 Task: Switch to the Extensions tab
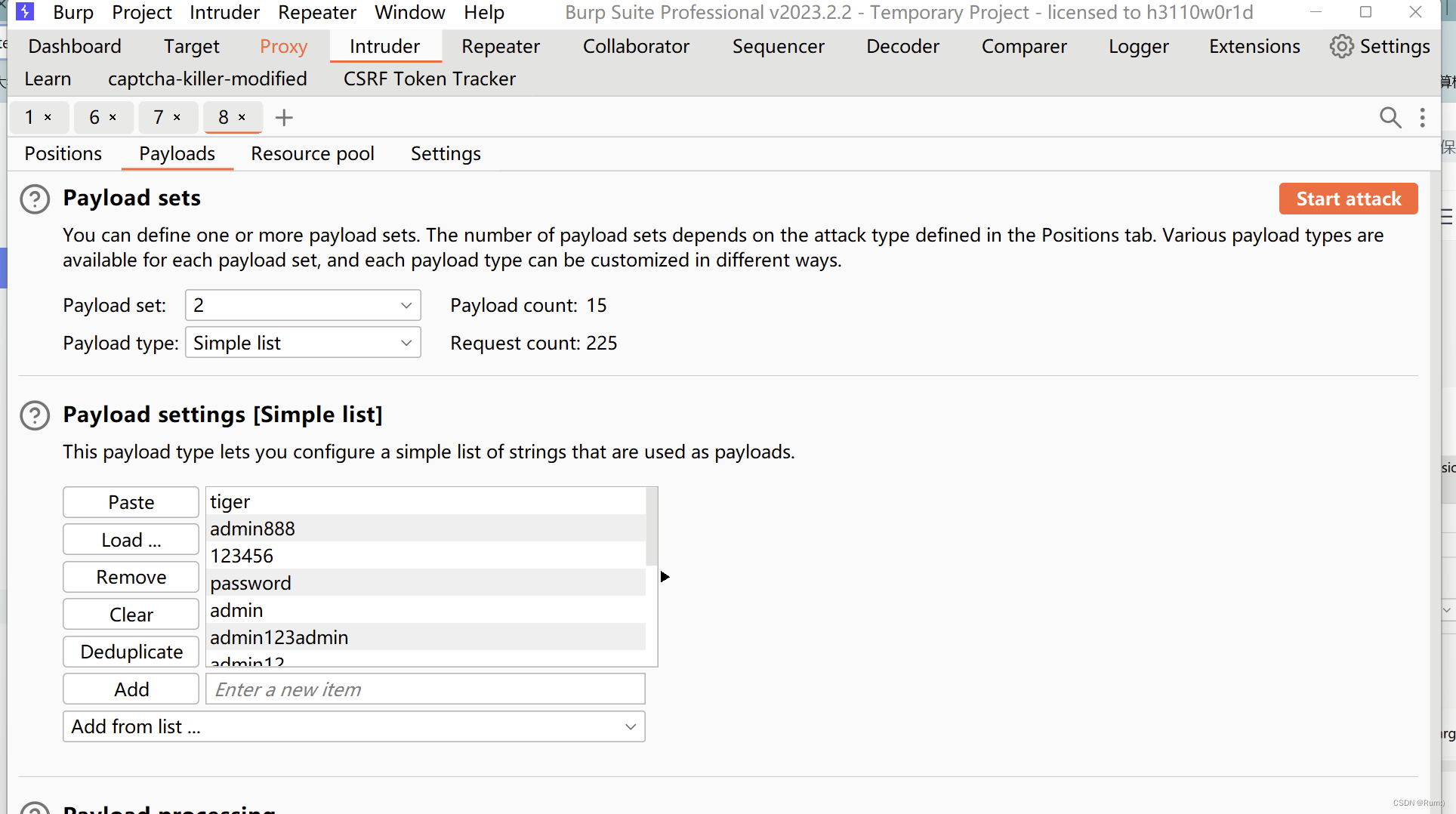(x=1254, y=46)
